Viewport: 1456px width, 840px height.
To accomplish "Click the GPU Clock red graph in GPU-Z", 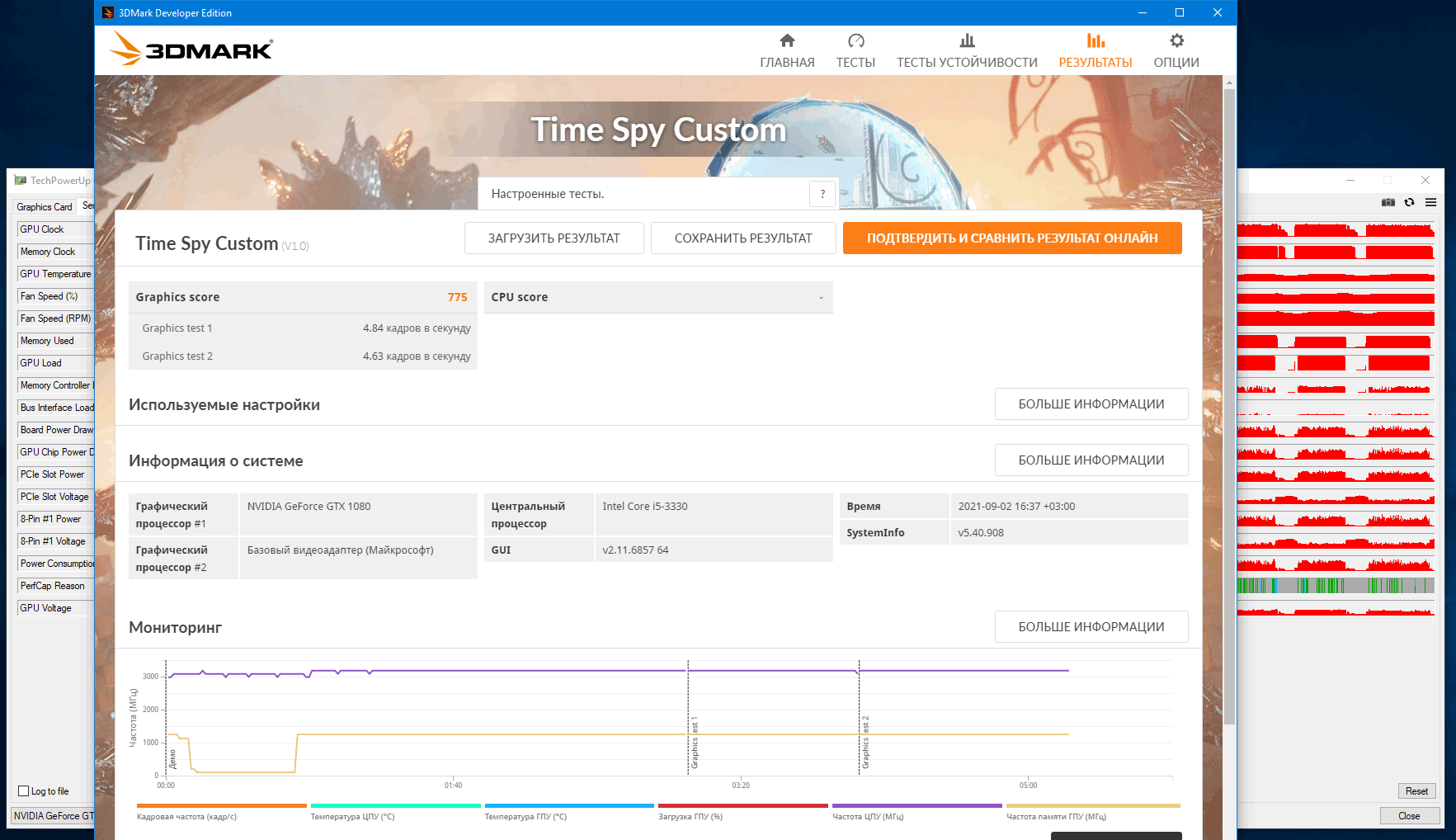I will [x=1336, y=229].
